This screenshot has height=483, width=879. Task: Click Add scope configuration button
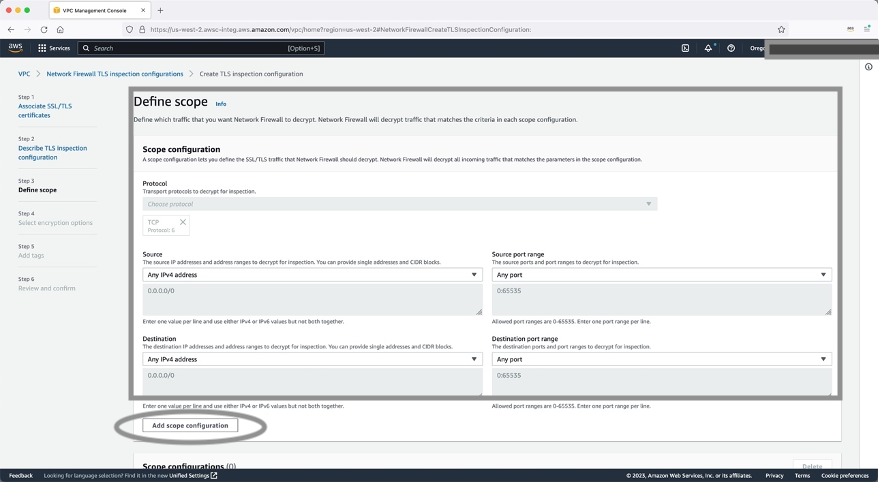190,425
